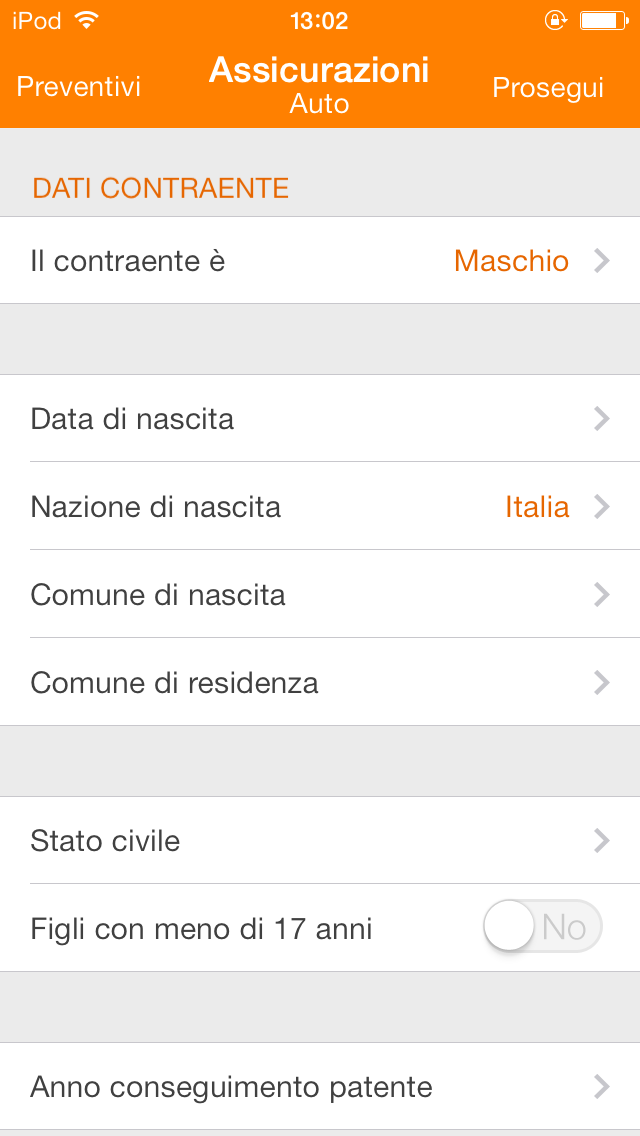Tap the chevron next to Italia
This screenshot has width=640, height=1136.
(x=601, y=507)
